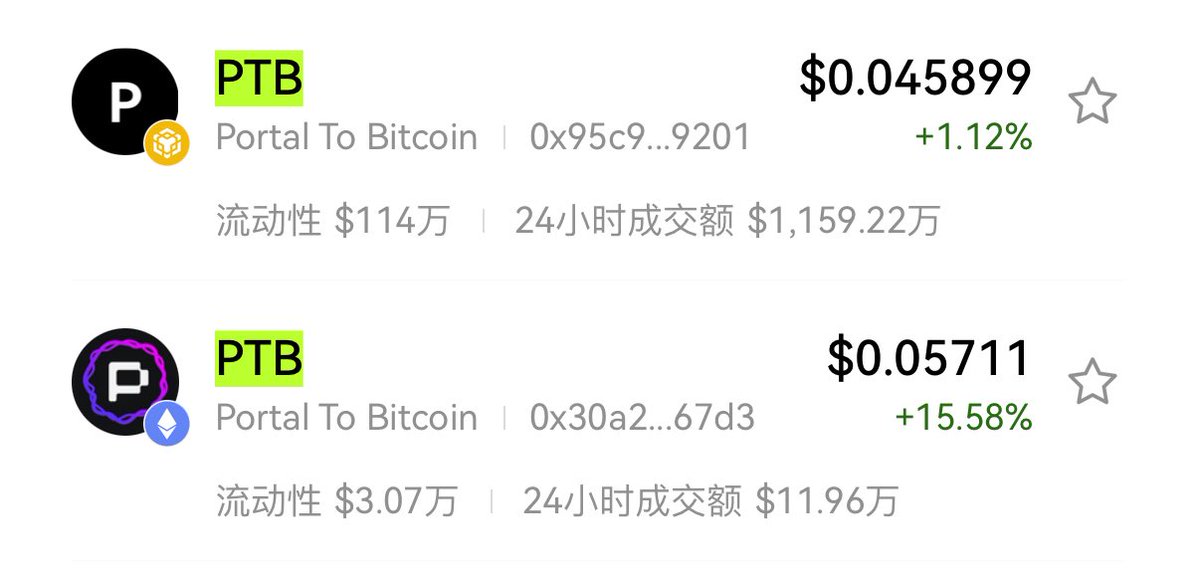Image resolution: width=1200 pixels, height=570 pixels.
Task: Copy contract address 0x95c9...9201
Action: [x=640, y=137]
